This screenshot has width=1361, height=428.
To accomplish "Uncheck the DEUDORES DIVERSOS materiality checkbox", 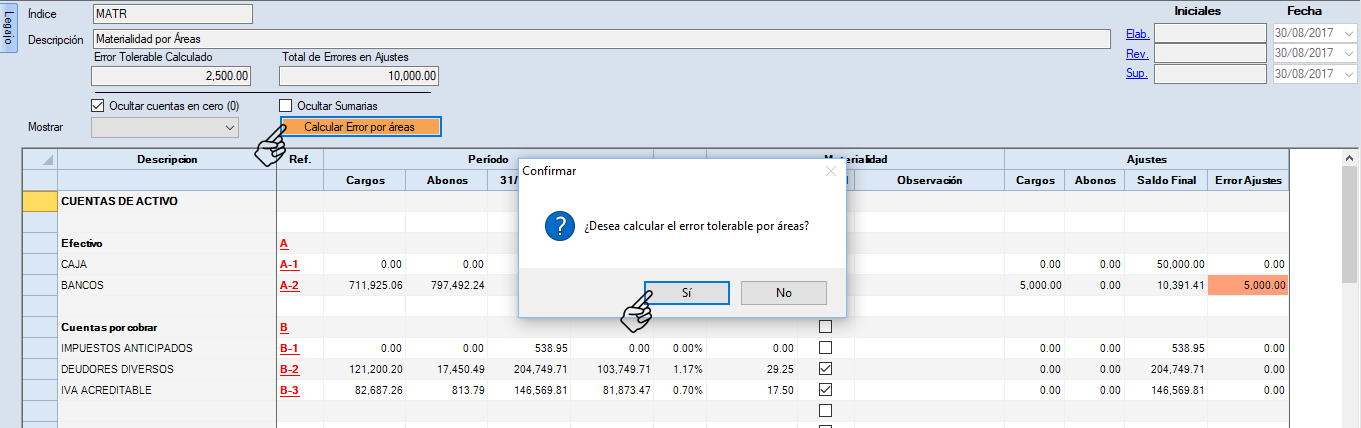I will [x=825, y=369].
